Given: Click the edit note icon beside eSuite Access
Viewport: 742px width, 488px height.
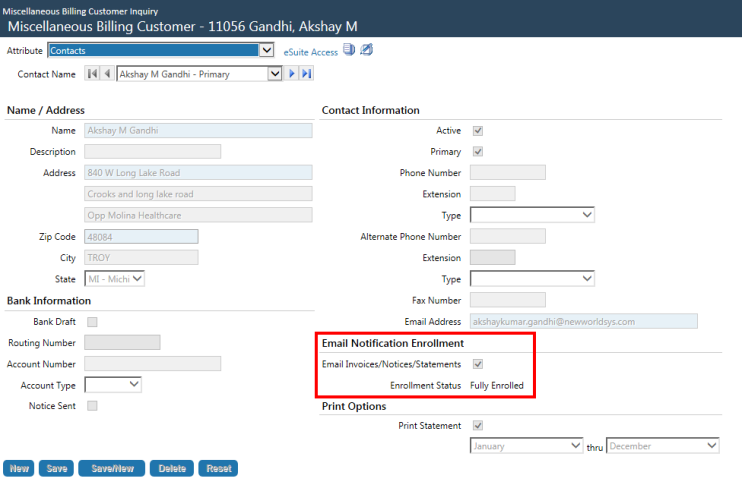Looking at the screenshot, I should (366, 49).
